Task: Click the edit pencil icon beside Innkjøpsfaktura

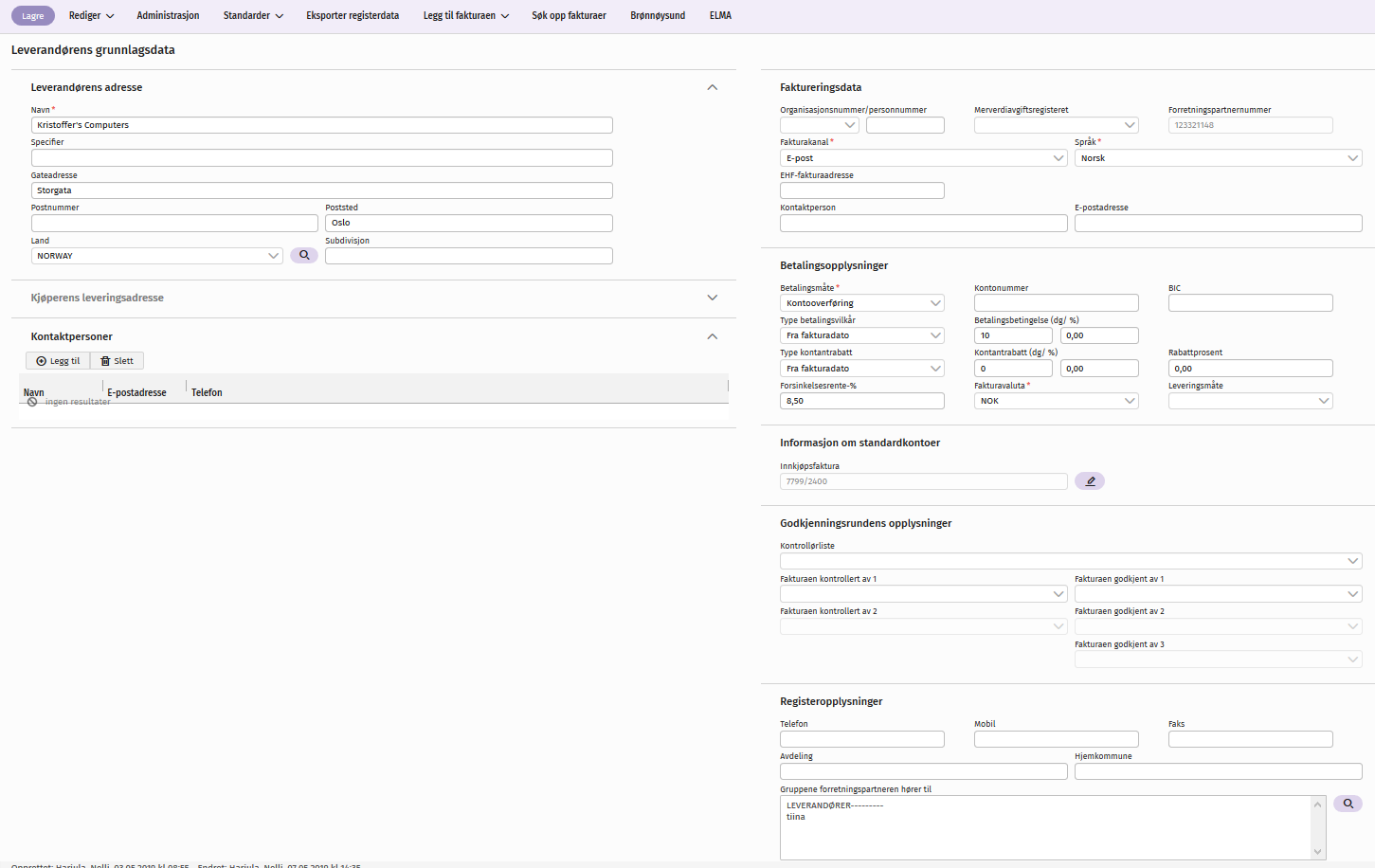Action: coord(1090,481)
